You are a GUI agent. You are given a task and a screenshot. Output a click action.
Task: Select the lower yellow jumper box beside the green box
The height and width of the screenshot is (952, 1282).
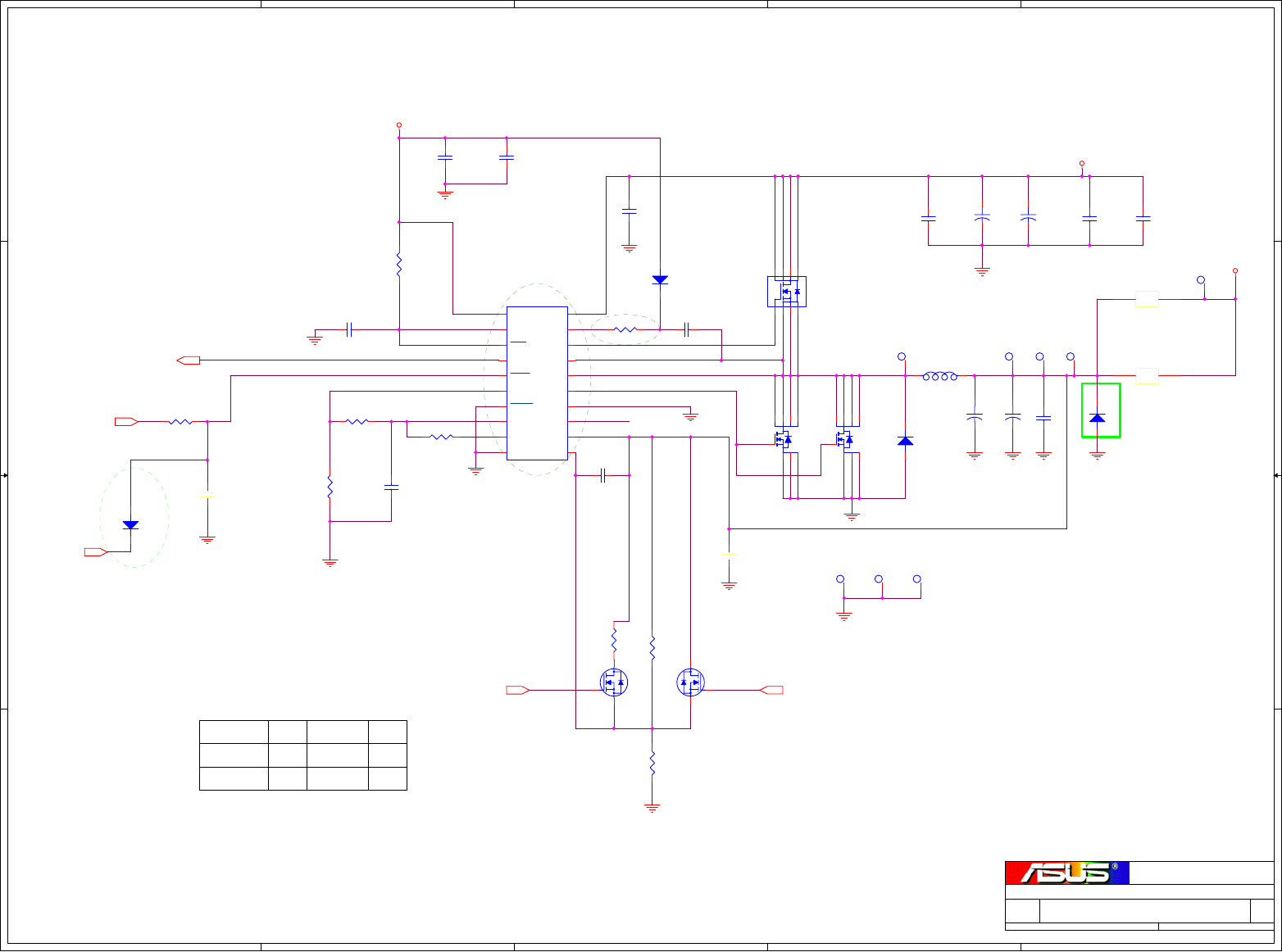tap(1147, 376)
